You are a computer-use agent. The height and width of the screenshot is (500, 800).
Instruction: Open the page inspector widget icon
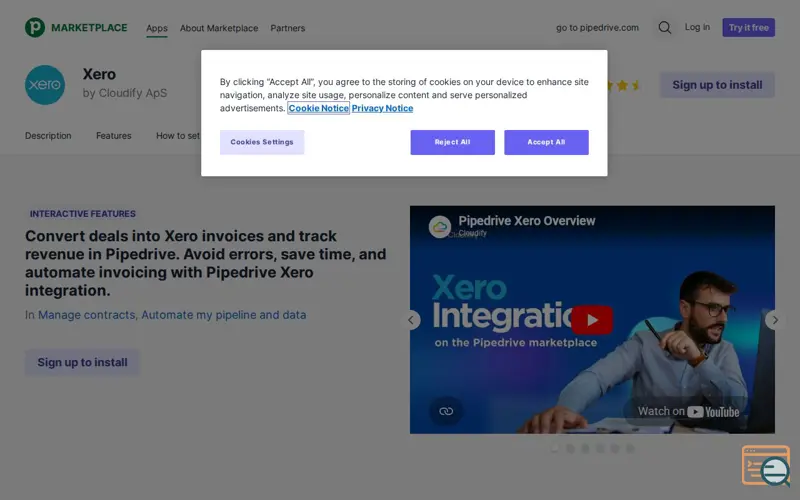(766, 466)
